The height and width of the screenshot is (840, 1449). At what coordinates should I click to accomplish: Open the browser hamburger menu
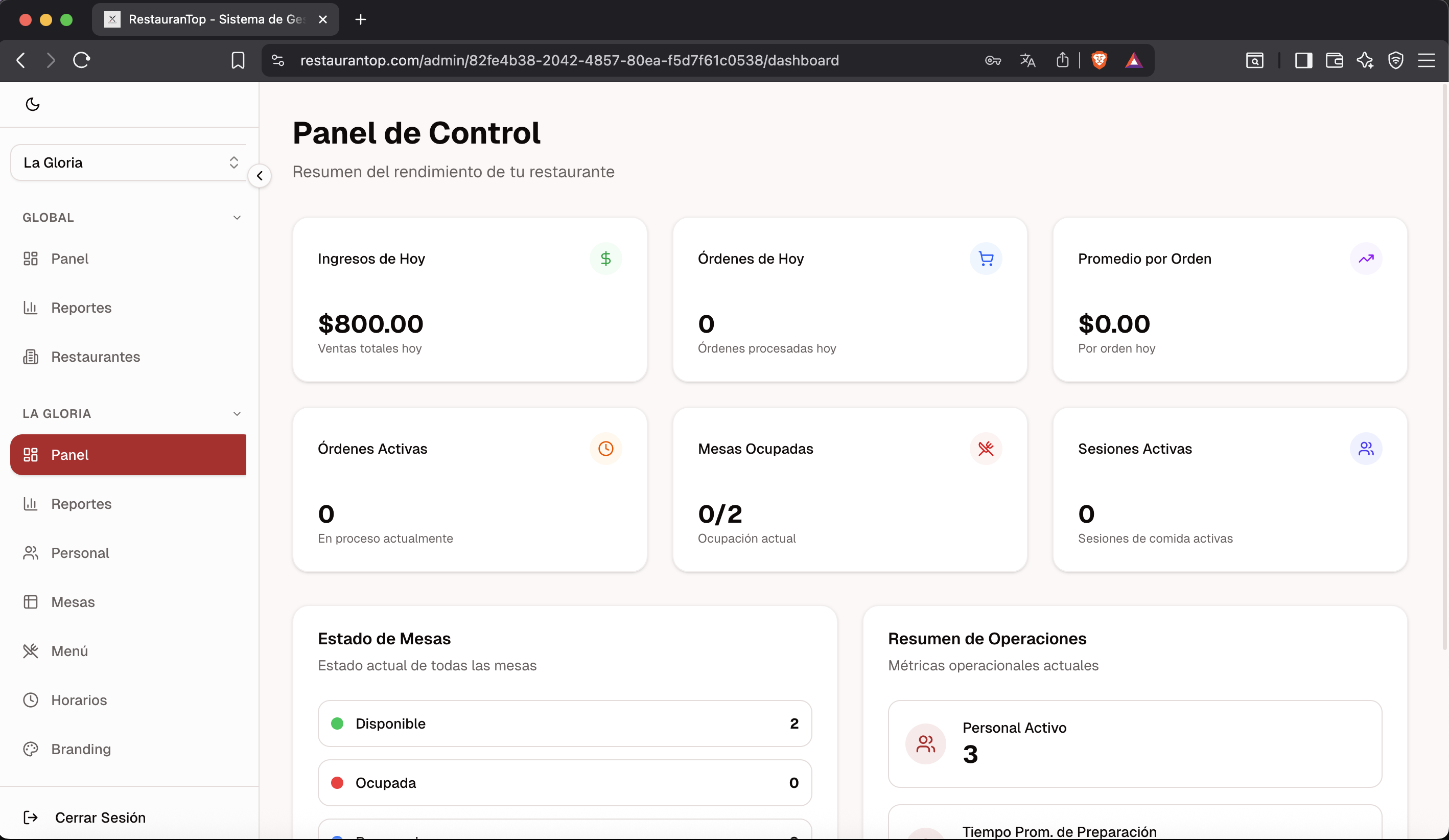[x=1428, y=60]
